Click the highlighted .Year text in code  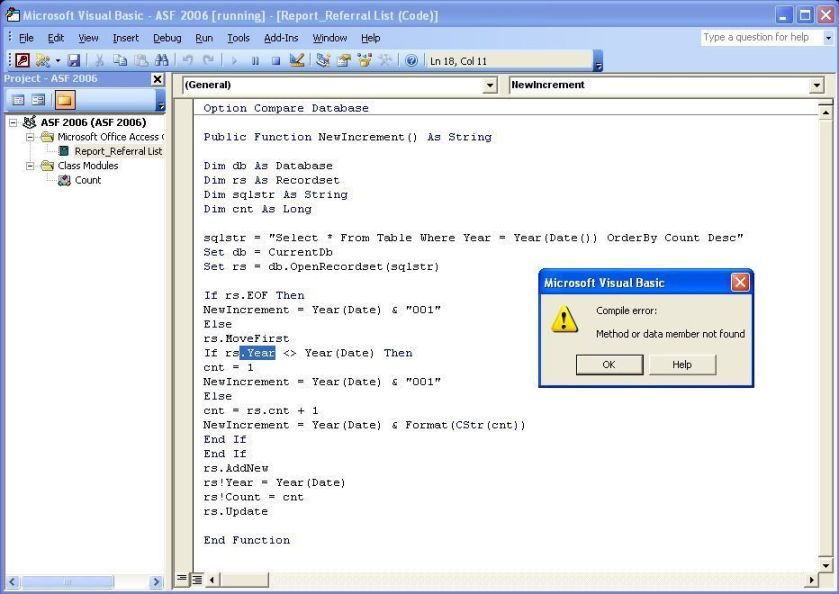pyautogui.click(x=257, y=353)
